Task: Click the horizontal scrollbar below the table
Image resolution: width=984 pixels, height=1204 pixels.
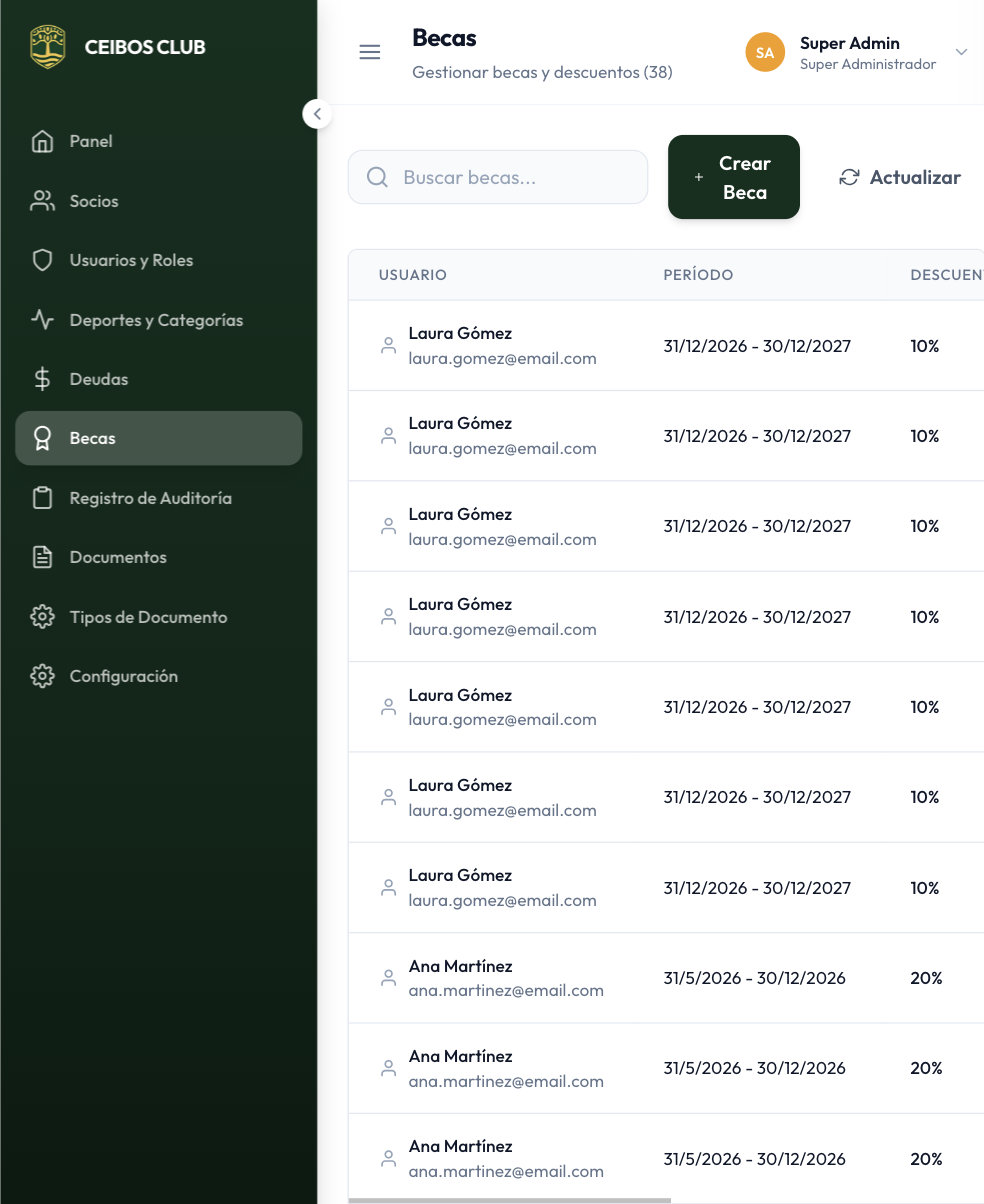Action: click(510, 1199)
